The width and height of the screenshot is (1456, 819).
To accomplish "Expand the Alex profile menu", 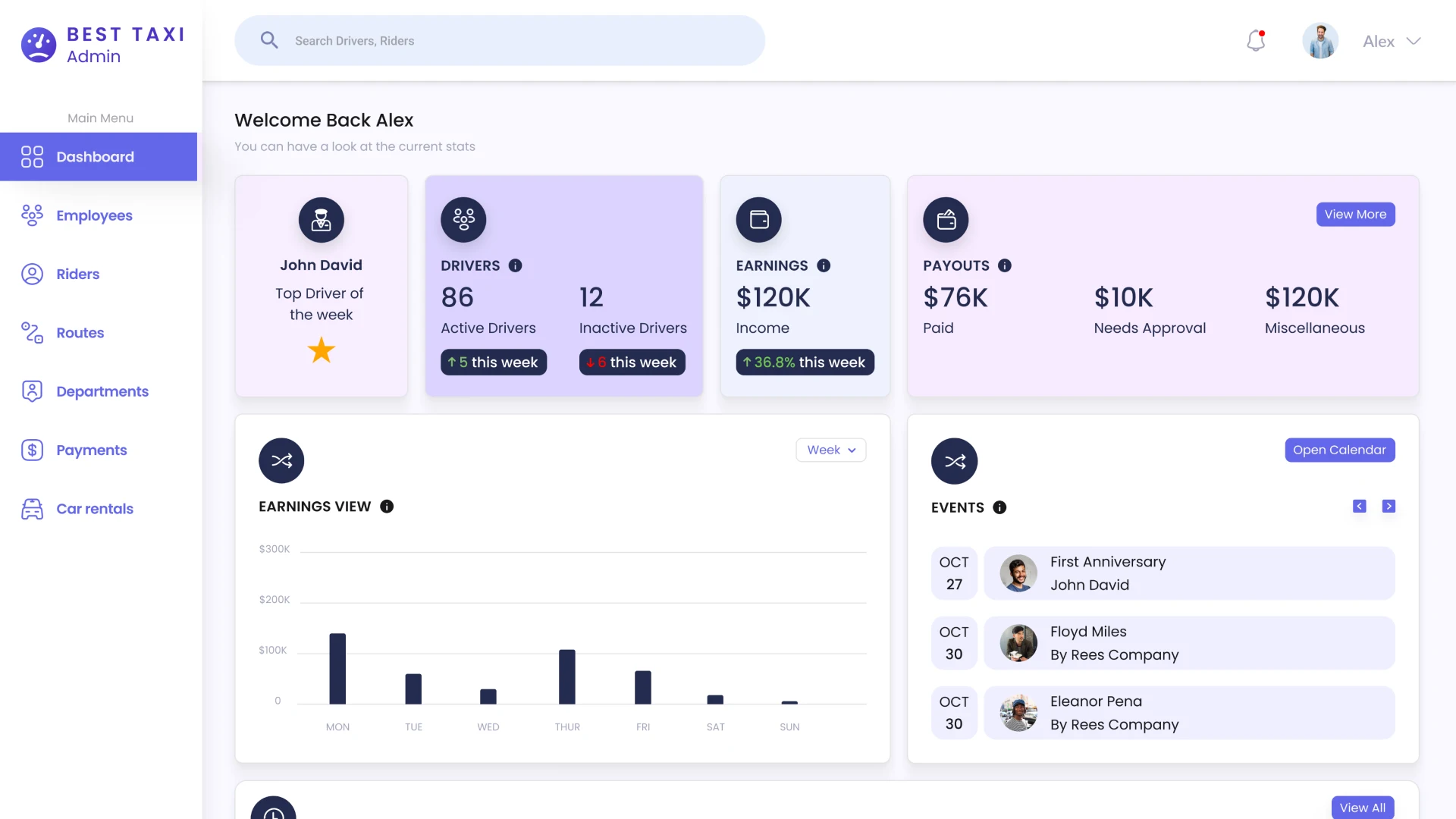I will pyautogui.click(x=1391, y=41).
